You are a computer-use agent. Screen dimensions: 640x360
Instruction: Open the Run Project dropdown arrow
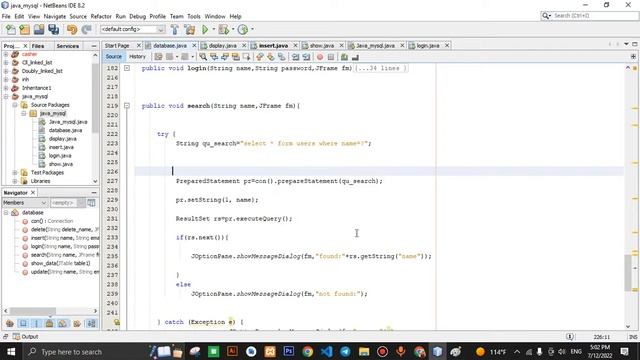pos(213,29)
